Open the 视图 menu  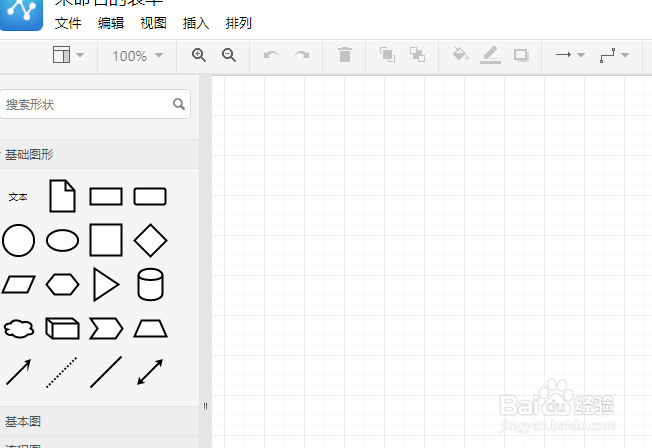153,23
